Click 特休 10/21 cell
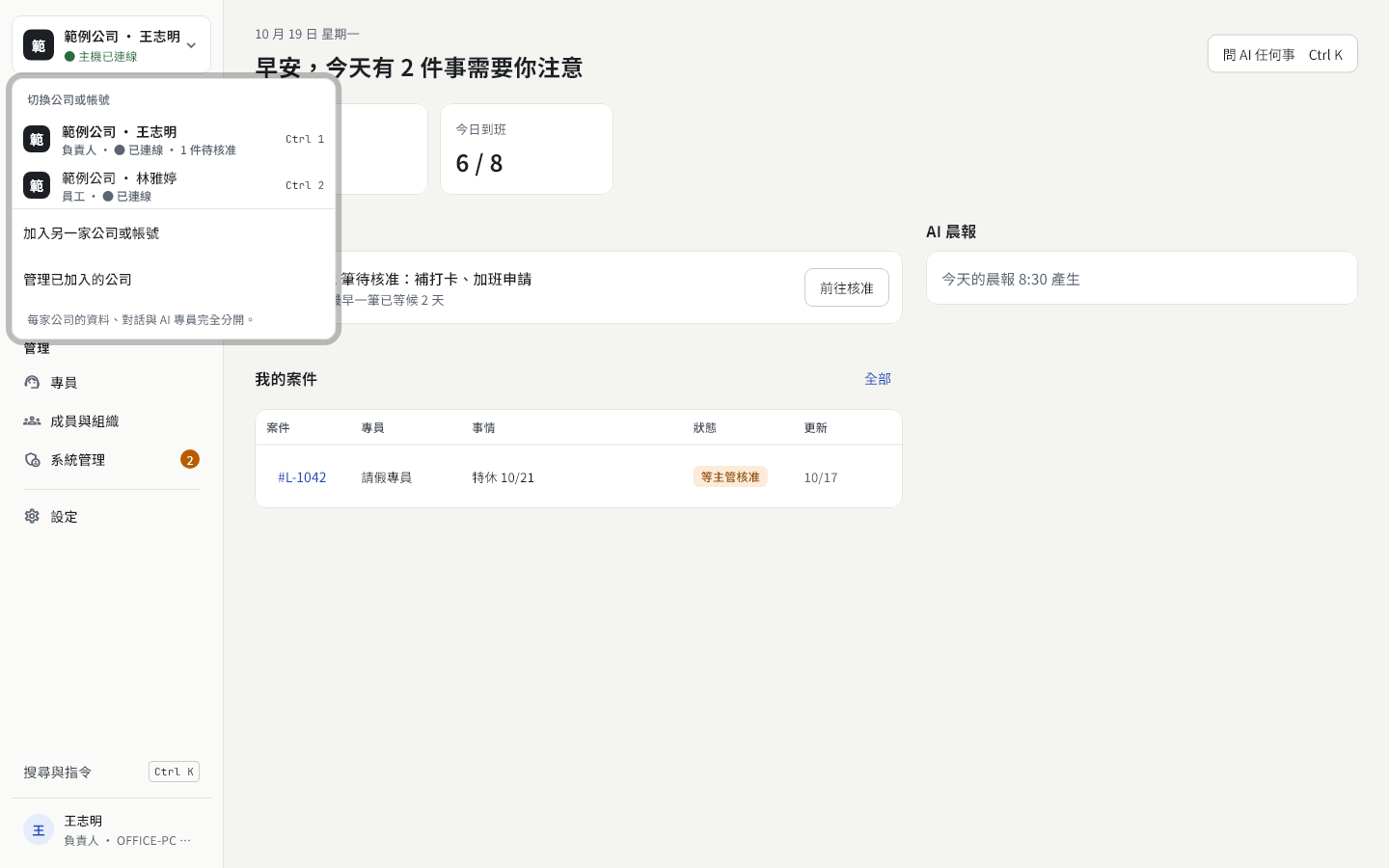Viewport: 1389px width, 868px height. pos(504,477)
